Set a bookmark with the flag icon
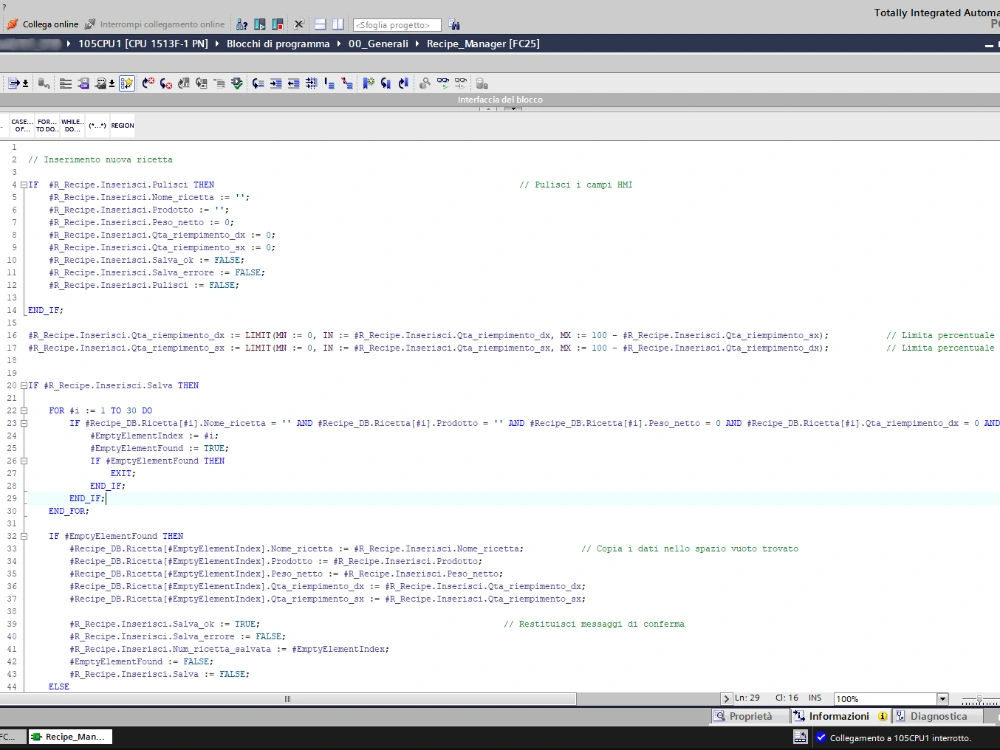 pos(368,83)
